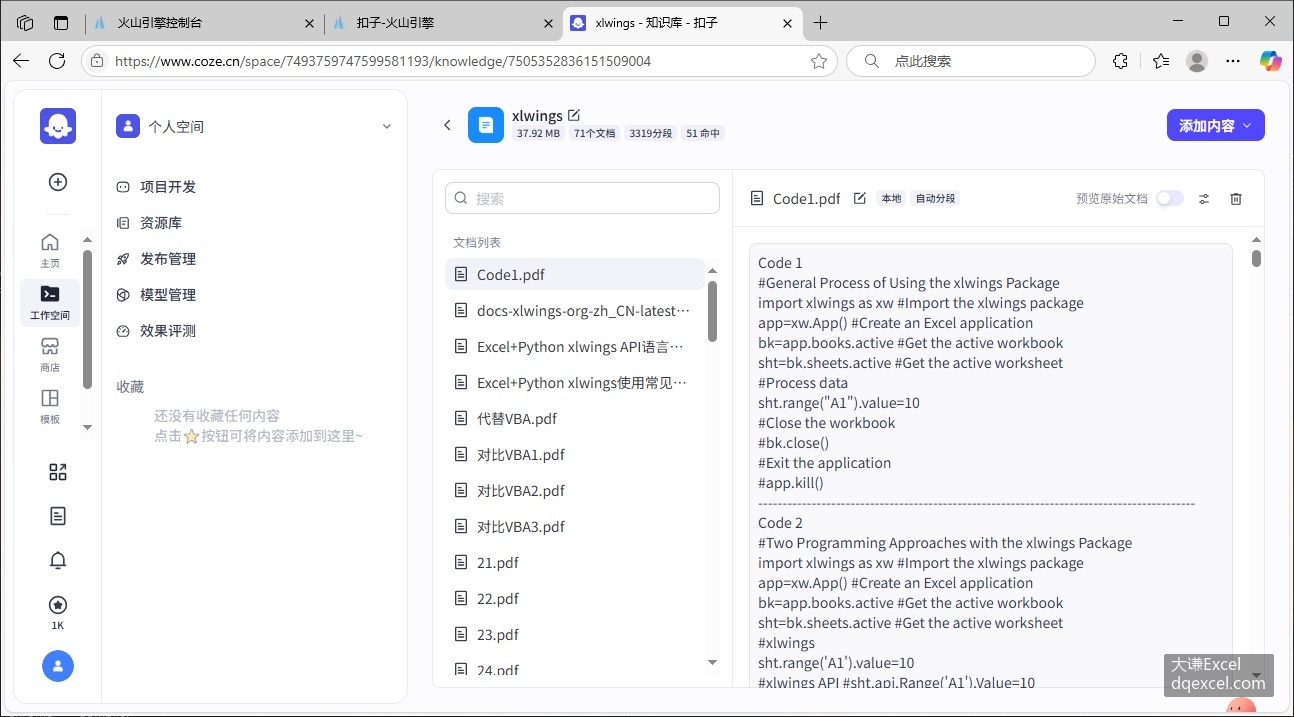Delete Code1.pdf using the trash icon

1236,199
